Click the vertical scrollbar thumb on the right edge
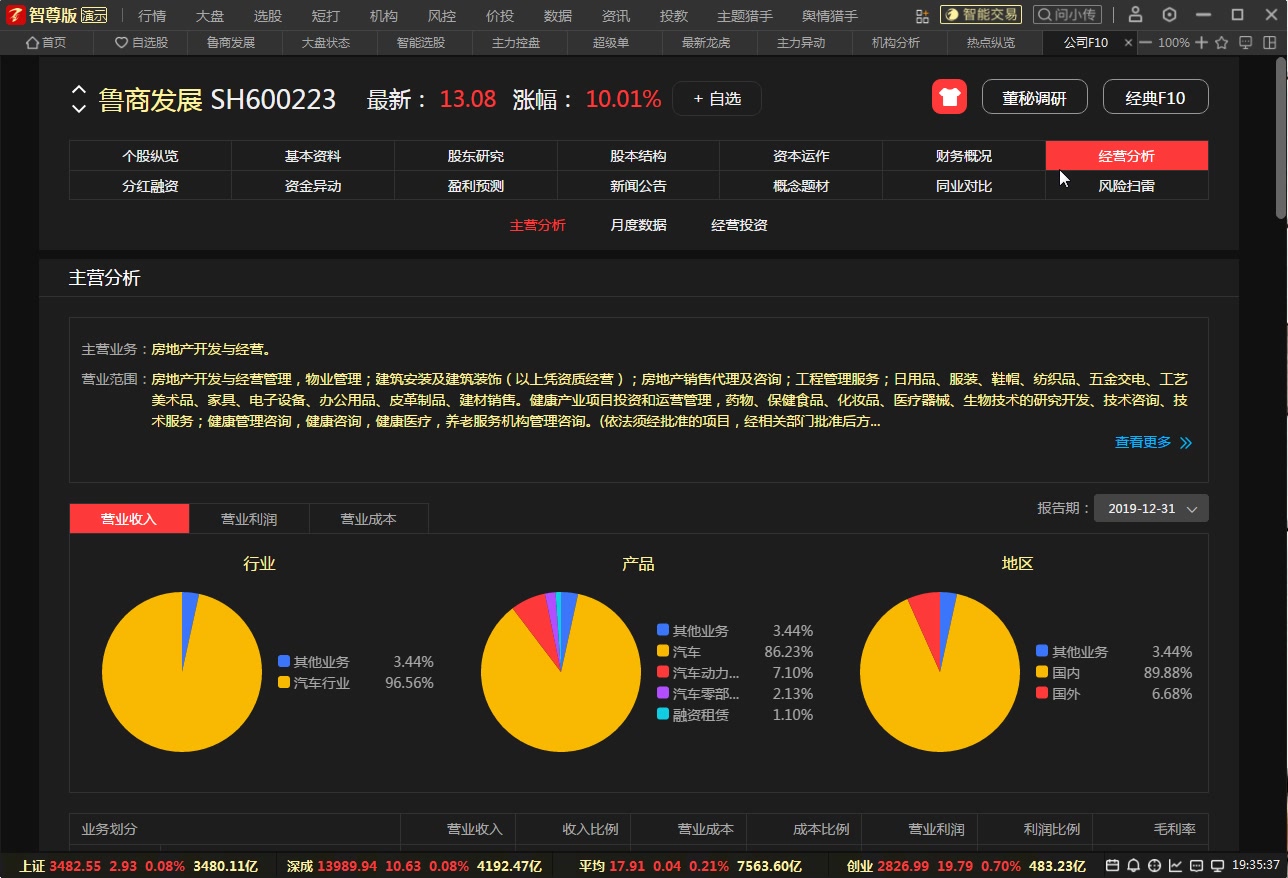The height and width of the screenshot is (878, 1288). [1281, 140]
